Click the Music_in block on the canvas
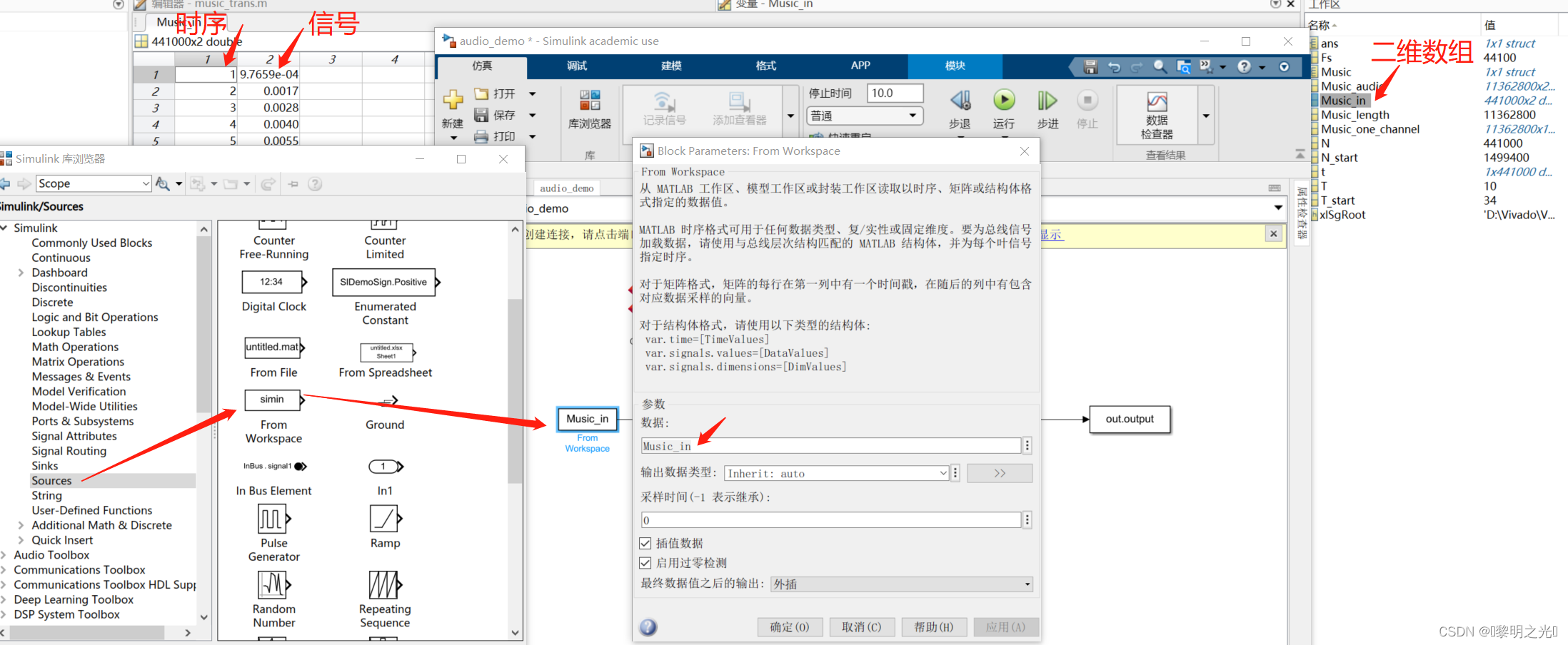 (x=587, y=419)
